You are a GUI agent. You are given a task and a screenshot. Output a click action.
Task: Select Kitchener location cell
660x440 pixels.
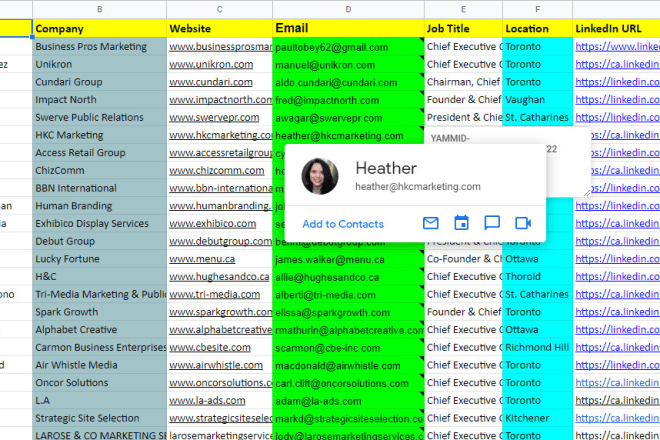tap(537, 418)
